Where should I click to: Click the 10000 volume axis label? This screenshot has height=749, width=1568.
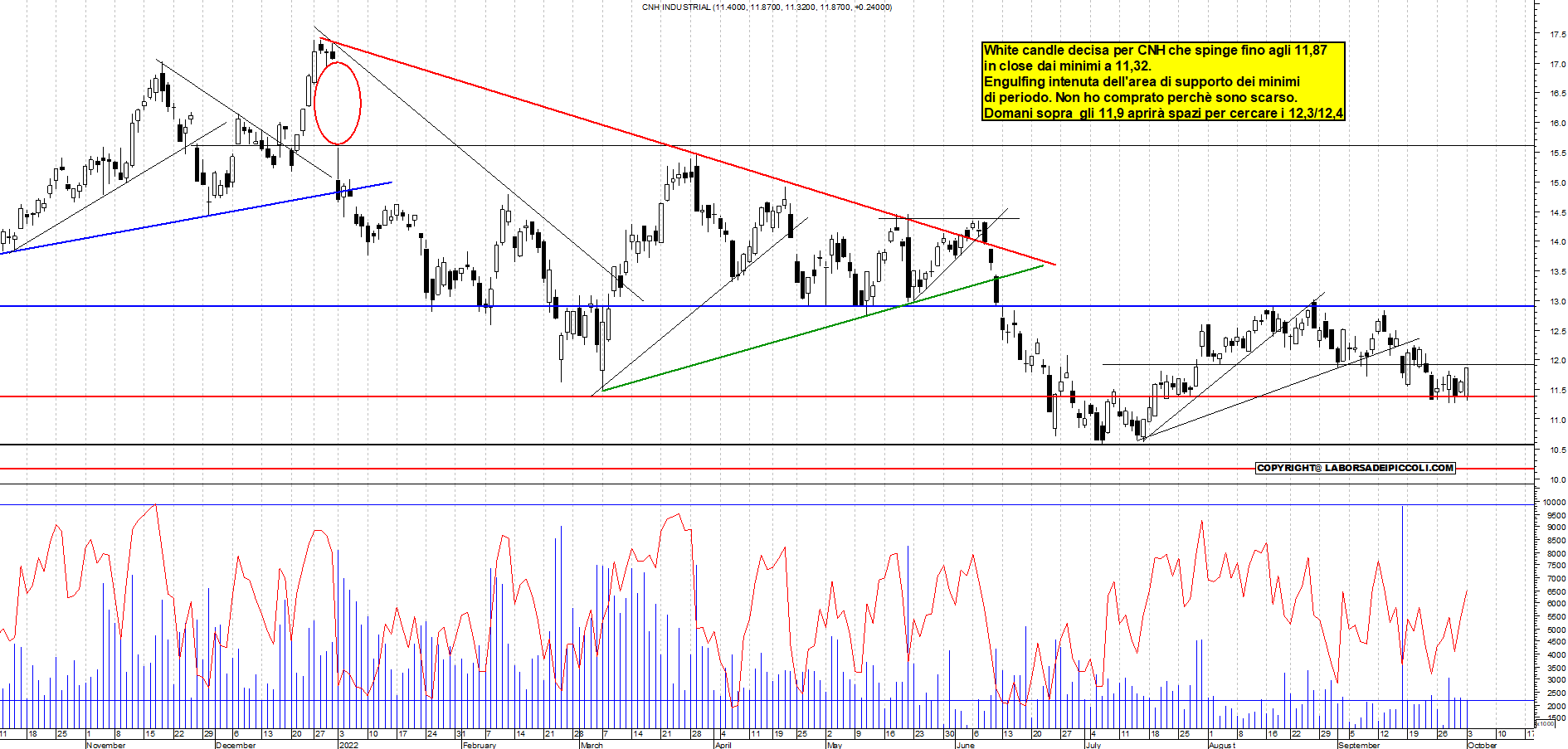pos(1554,503)
